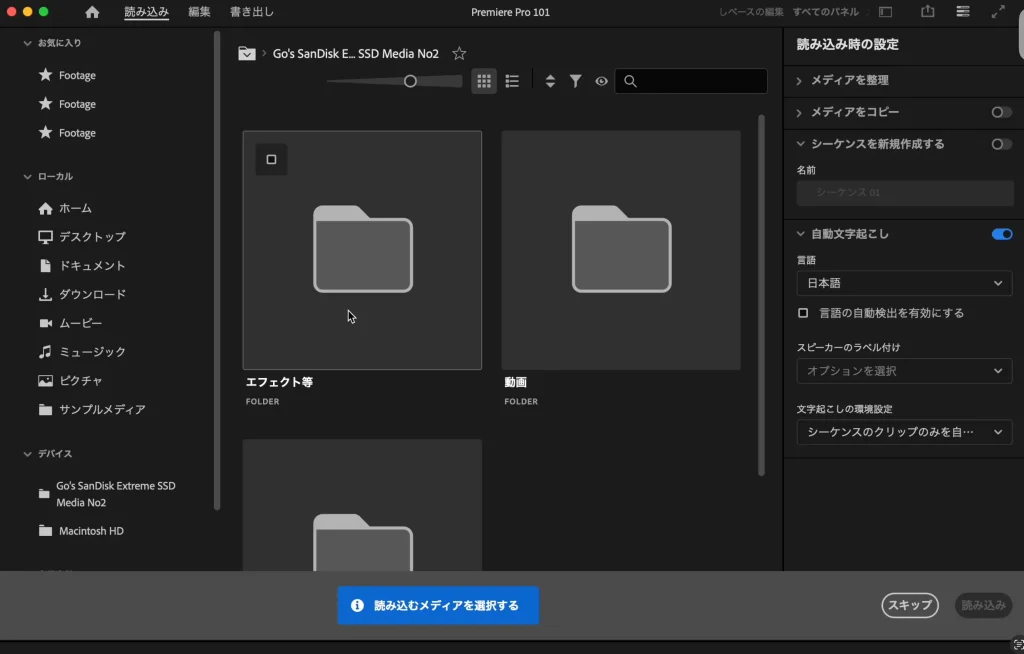Click 読み込むメディアを選択する blue button
This screenshot has height=654, width=1024.
click(438, 605)
